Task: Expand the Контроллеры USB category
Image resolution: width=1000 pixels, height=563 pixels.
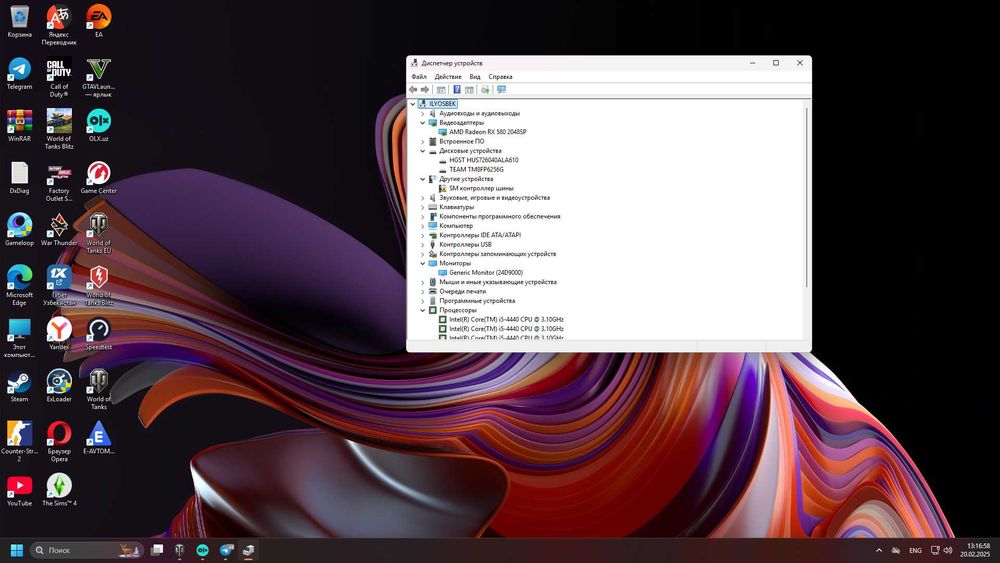Action: coord(422,244)
